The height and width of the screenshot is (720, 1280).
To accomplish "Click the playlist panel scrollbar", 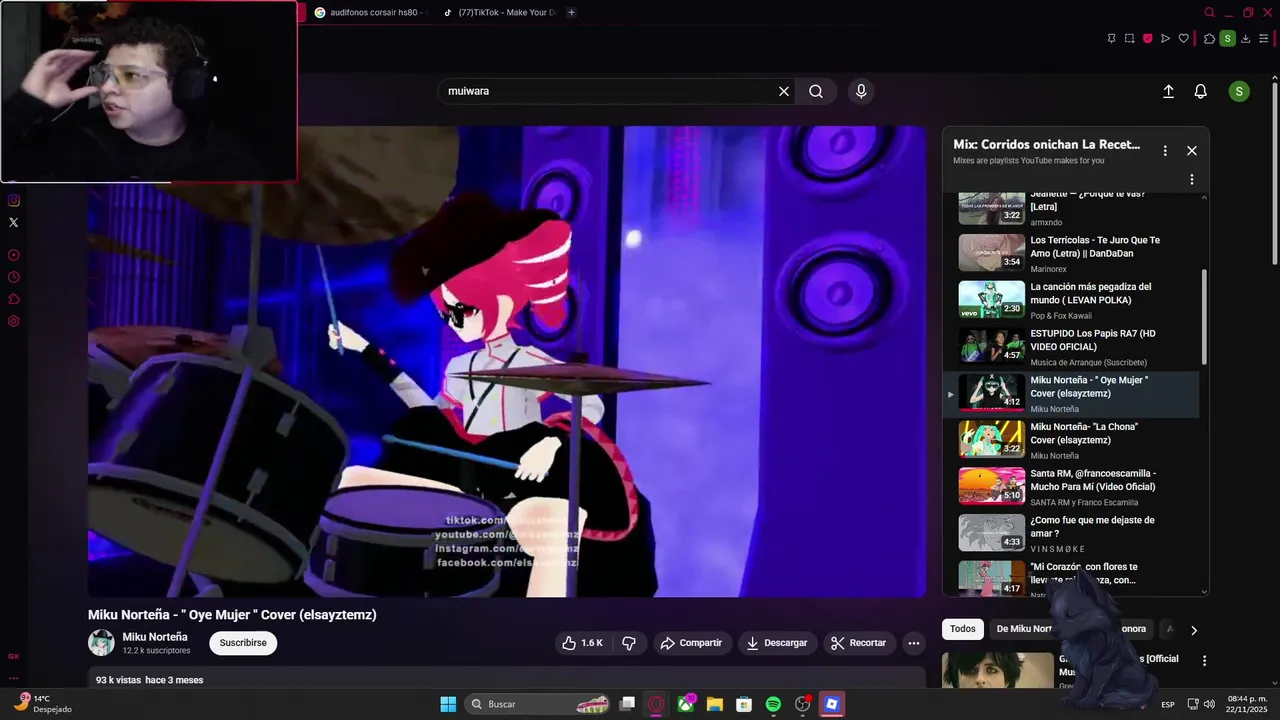I will coord(1204,317).
